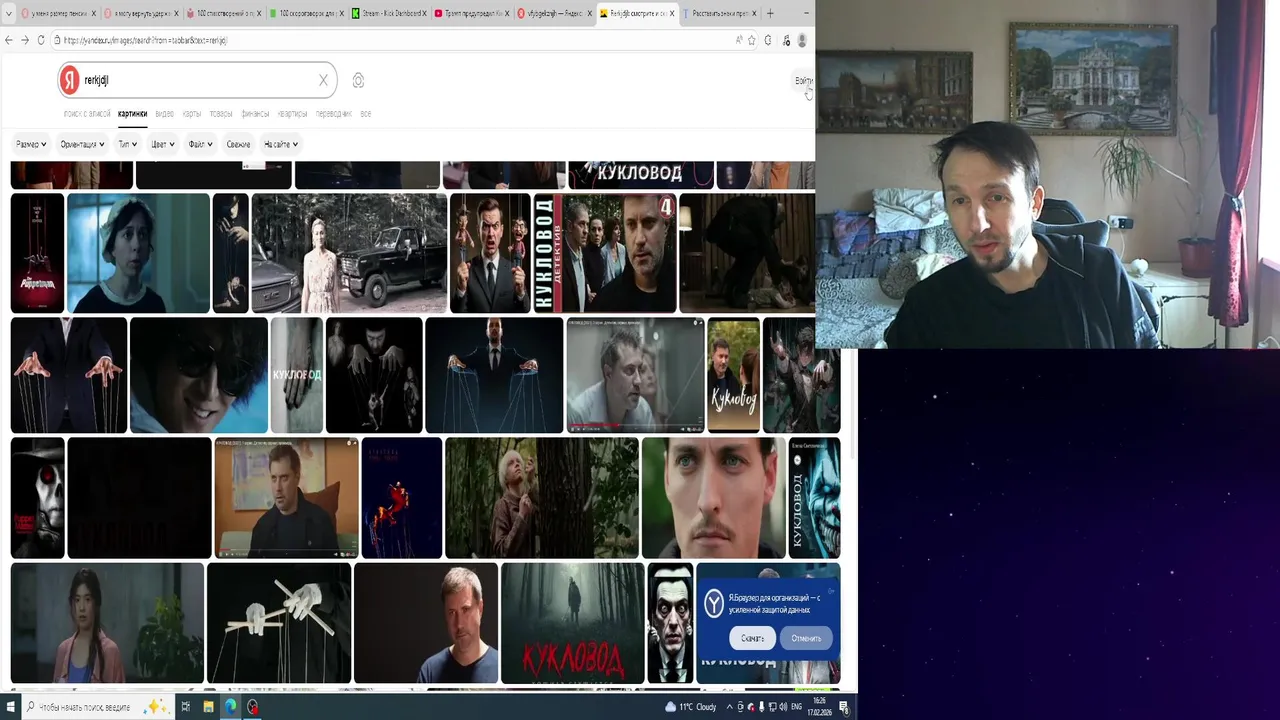
Task: Open the weather widget showing 11°C Cloudy
Action: pyautogui.click(x=692, y=707)
